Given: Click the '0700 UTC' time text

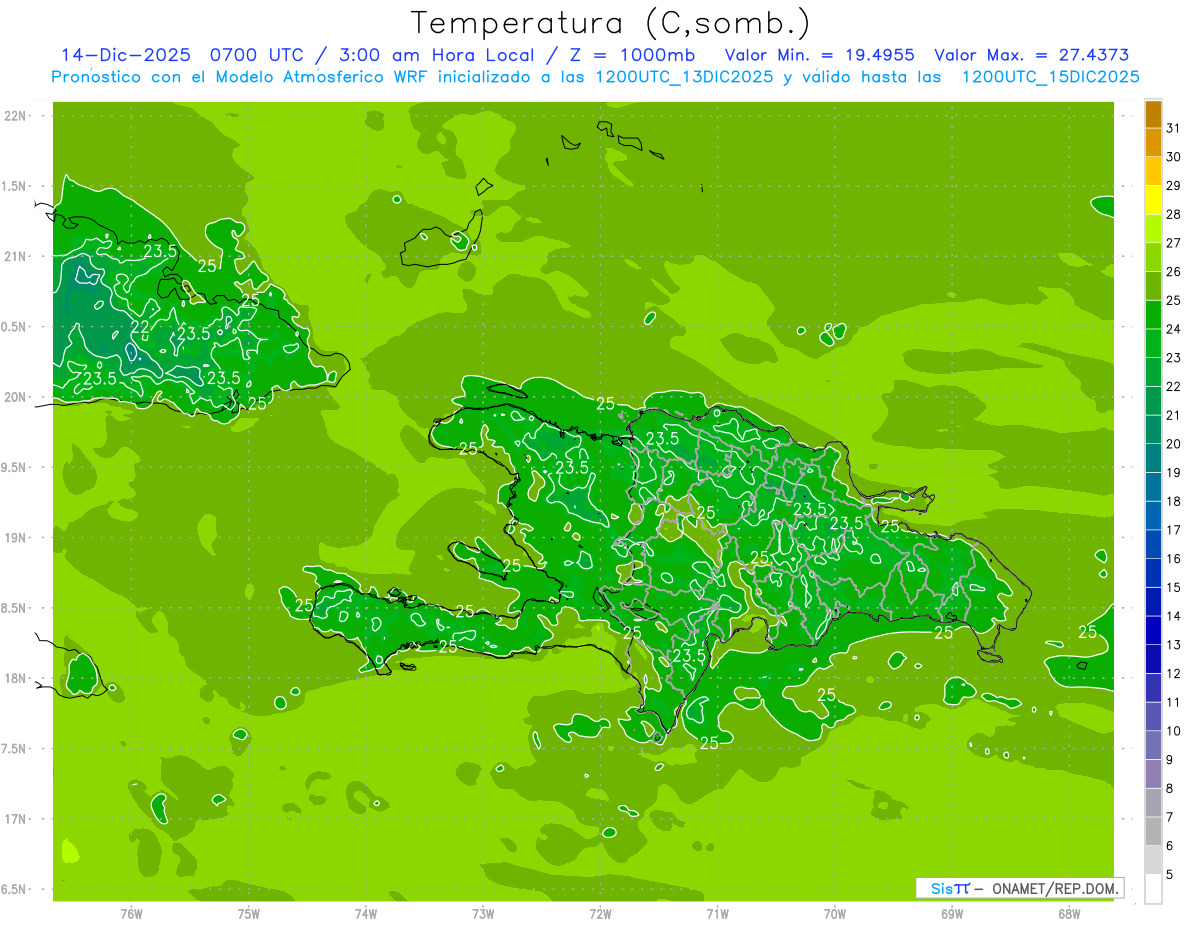Looking at the screenshot, I should (257, 55).
